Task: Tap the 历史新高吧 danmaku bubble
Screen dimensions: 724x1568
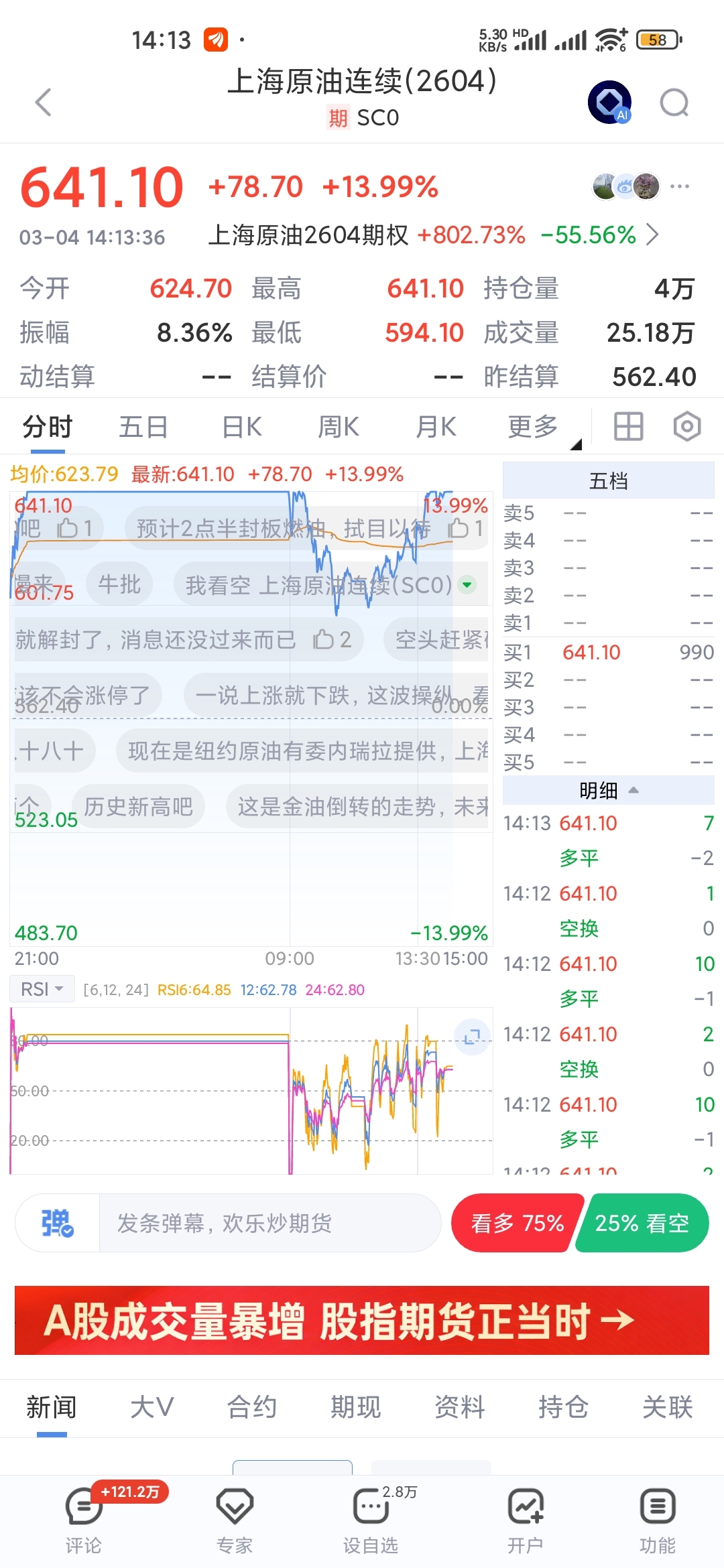Action: tap(138, 806)
